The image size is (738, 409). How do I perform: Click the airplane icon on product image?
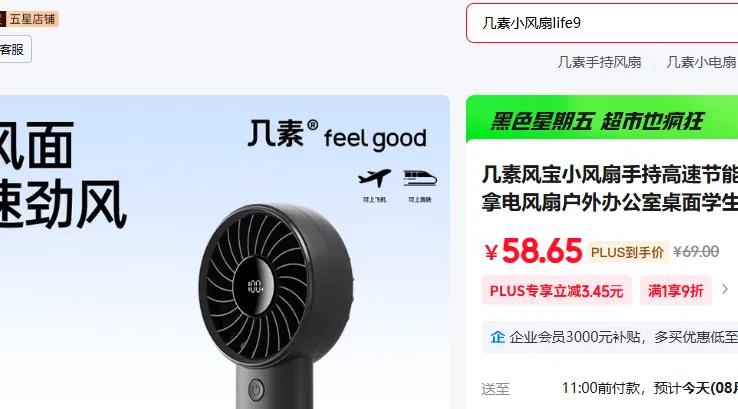pos(375,178)
